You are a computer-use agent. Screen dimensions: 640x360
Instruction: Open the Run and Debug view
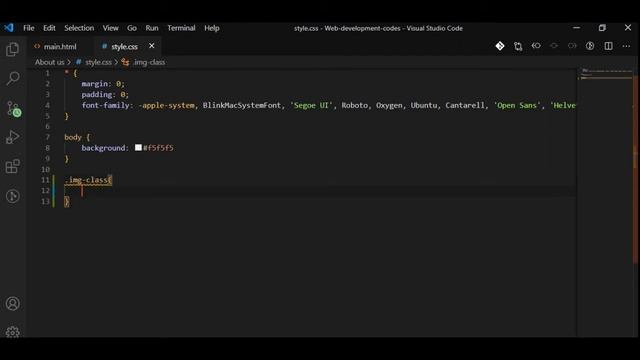tap(13, 137)
